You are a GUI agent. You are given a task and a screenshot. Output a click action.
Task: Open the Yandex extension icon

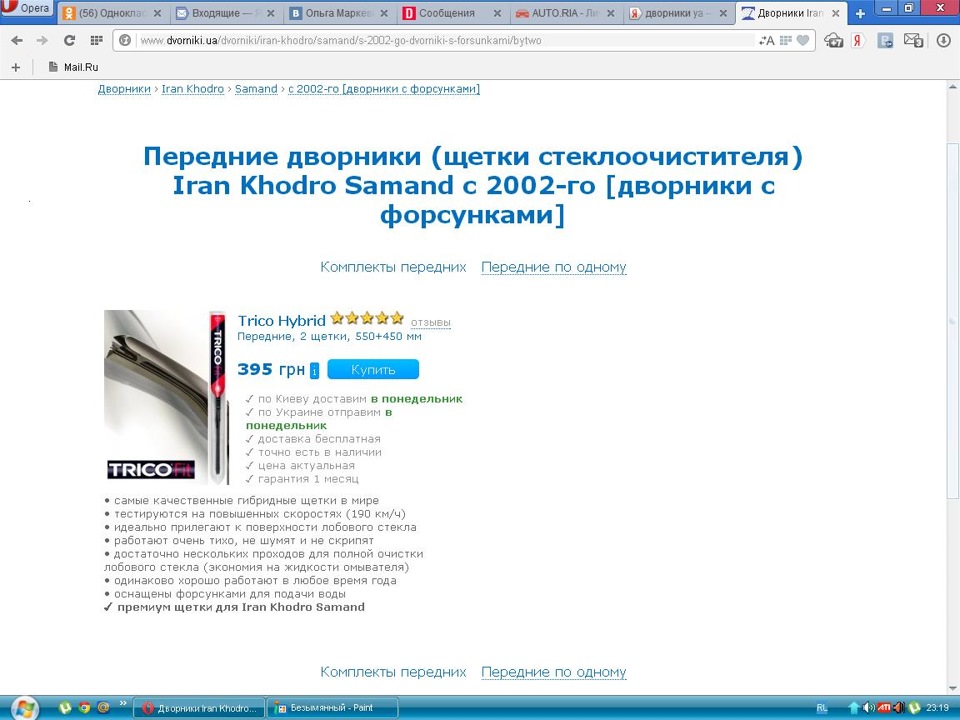pos(858,41)
